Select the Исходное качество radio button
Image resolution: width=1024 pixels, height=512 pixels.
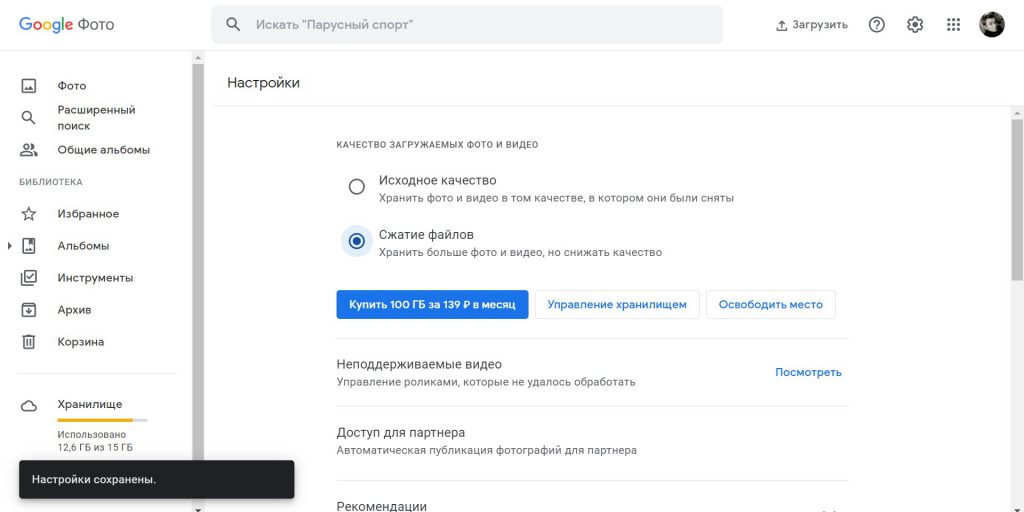coord(356,187)
